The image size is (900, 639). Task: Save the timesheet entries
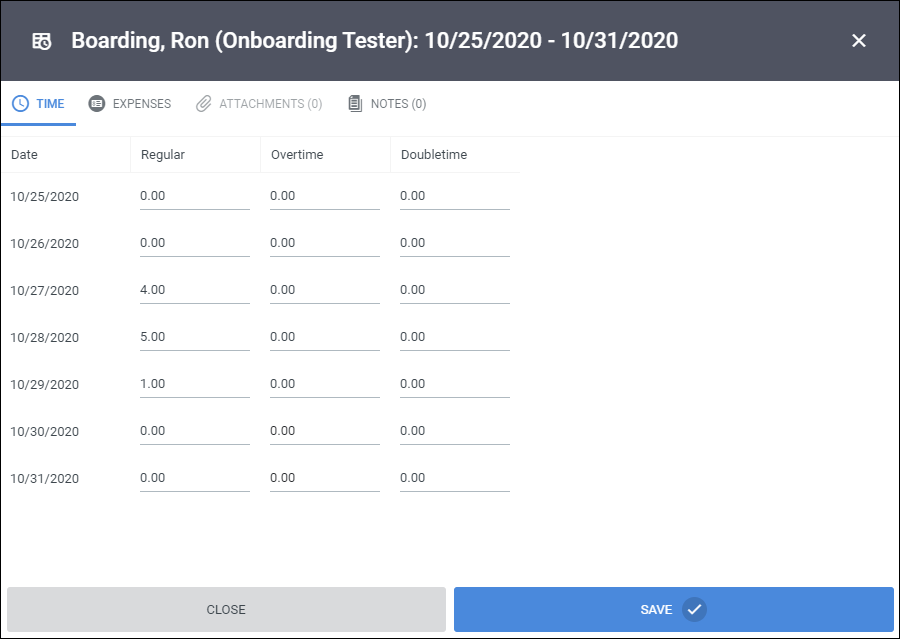[674, 610]
